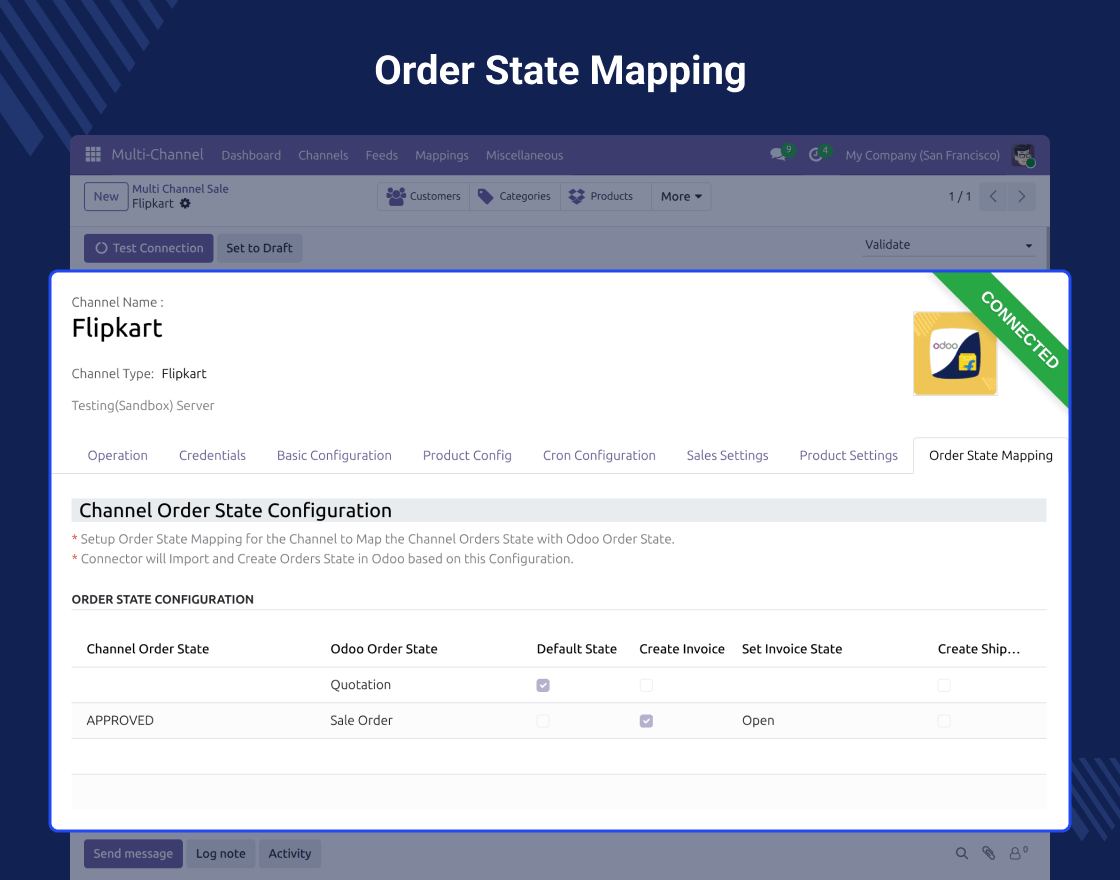Open Customers stat button
This screenshot has height=880, width=1120.
click(x=424, y=196)
